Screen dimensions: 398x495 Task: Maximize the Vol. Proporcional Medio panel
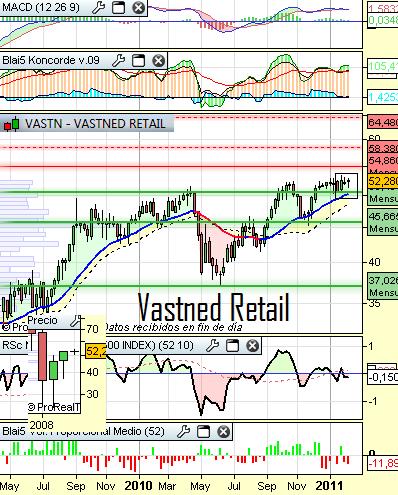pyautogui.click(x=203, y=432)
